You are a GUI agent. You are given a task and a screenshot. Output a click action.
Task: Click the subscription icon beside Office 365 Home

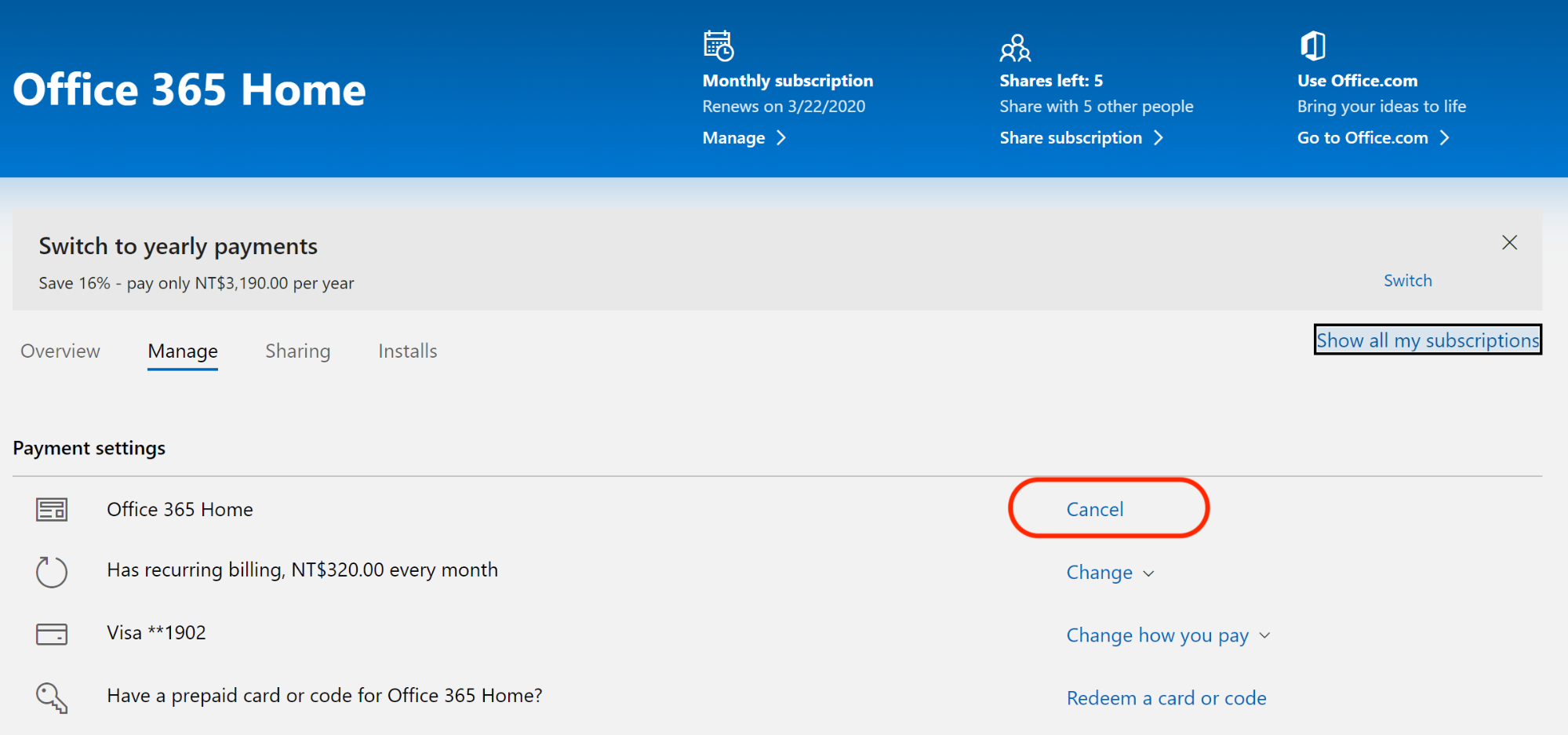tap(52, 510)
